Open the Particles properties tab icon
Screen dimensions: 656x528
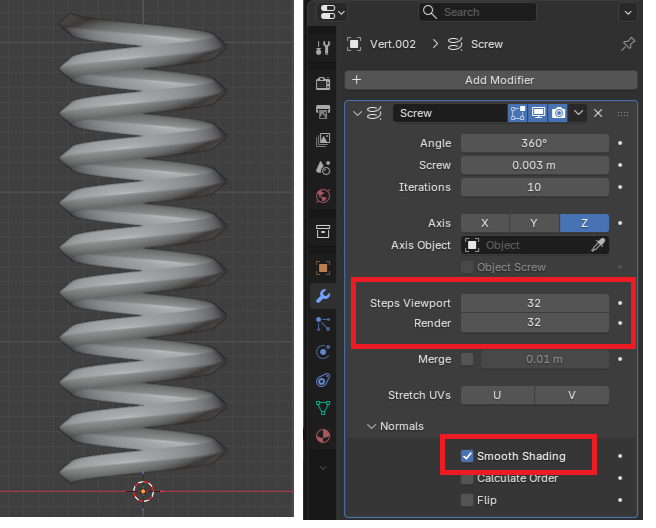coord(322,323)
